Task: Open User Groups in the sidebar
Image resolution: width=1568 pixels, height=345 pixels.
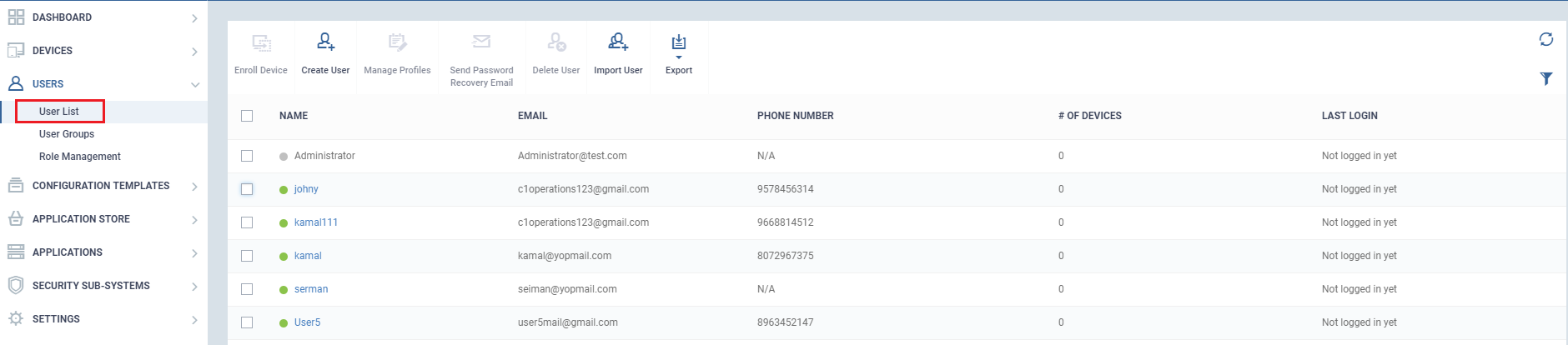Action: tap(67, 133)
